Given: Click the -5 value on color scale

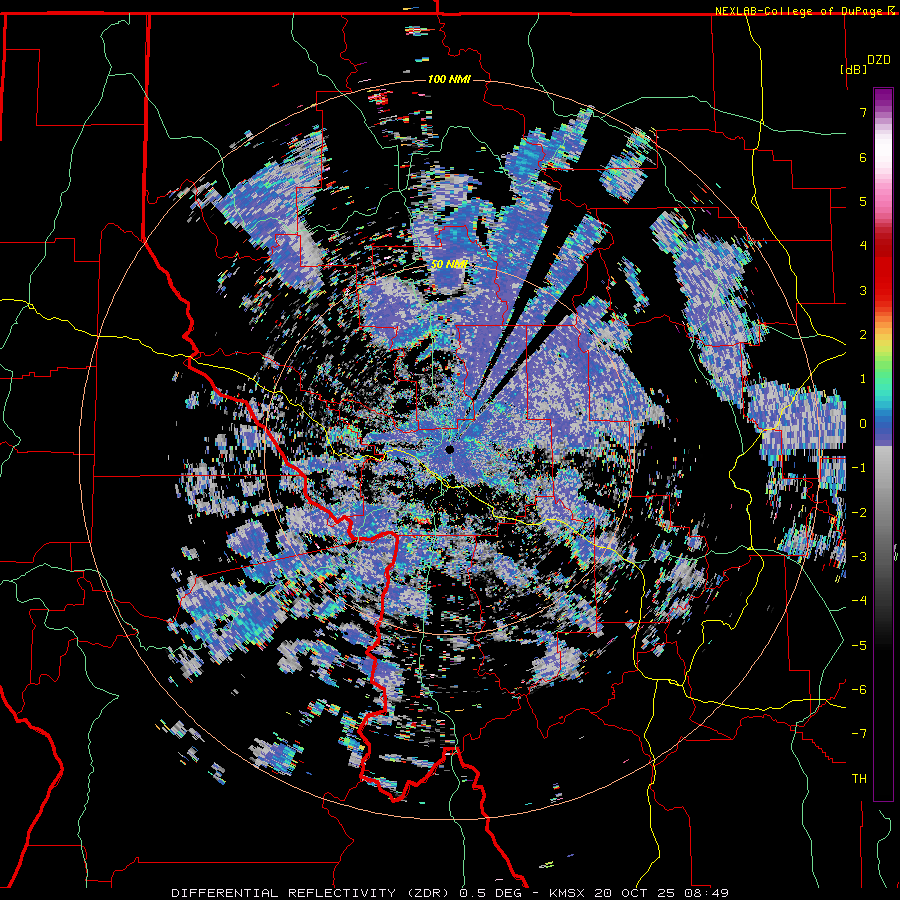Looking at the screenshot, I should click(x=859, y=646).
